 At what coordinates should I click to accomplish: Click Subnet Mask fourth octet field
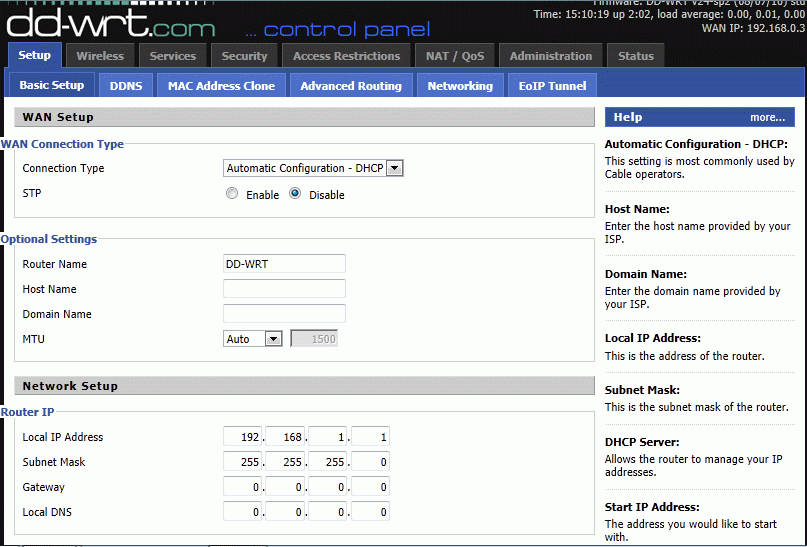point(371,462)
